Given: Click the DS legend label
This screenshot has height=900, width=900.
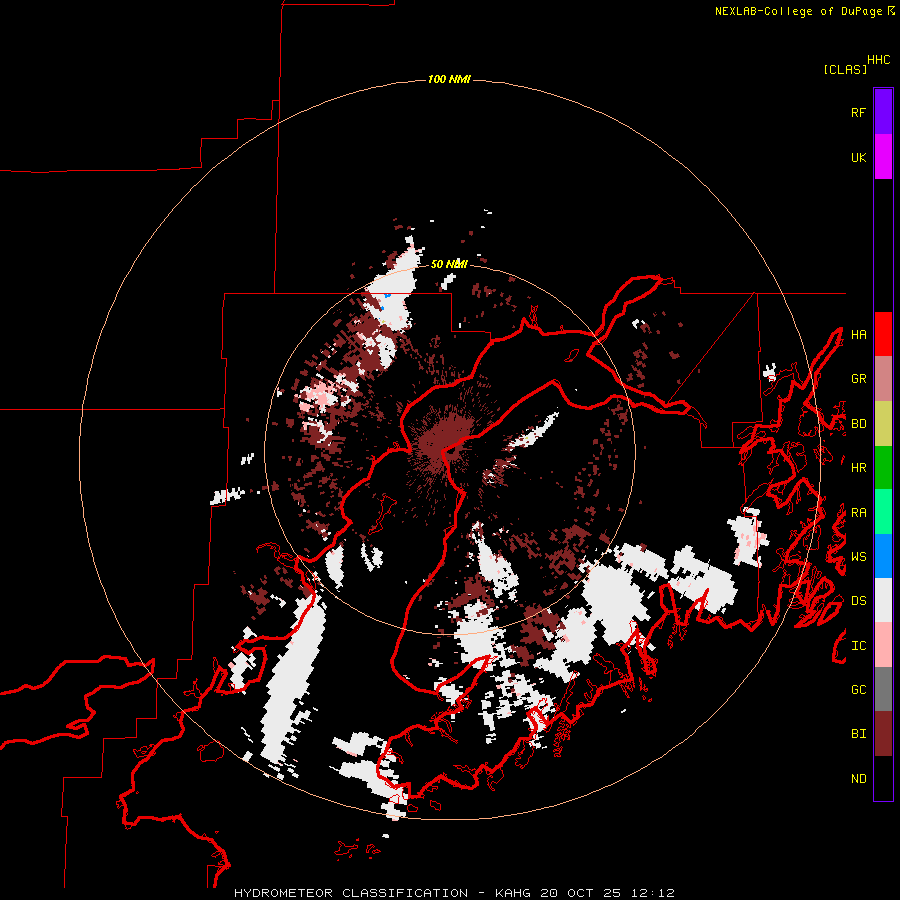Looking at the screenshot, I should (858, 600).
